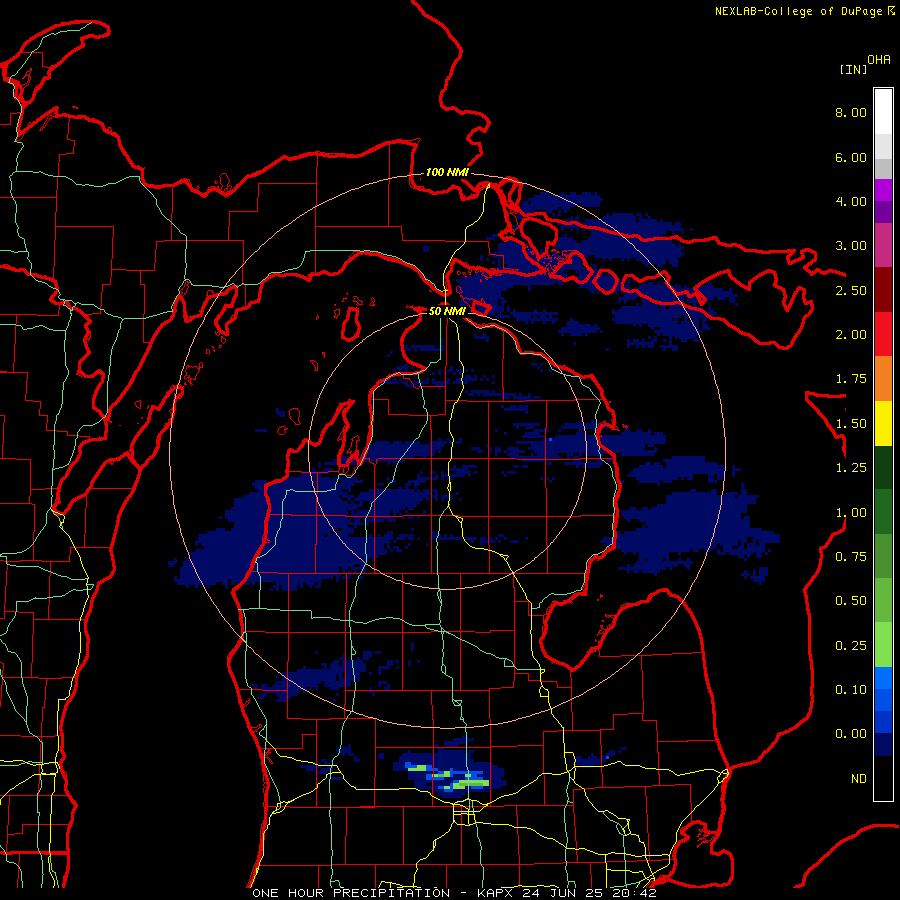Click the 2.00 legend value
900x900 pixels.
pos(851,335)
